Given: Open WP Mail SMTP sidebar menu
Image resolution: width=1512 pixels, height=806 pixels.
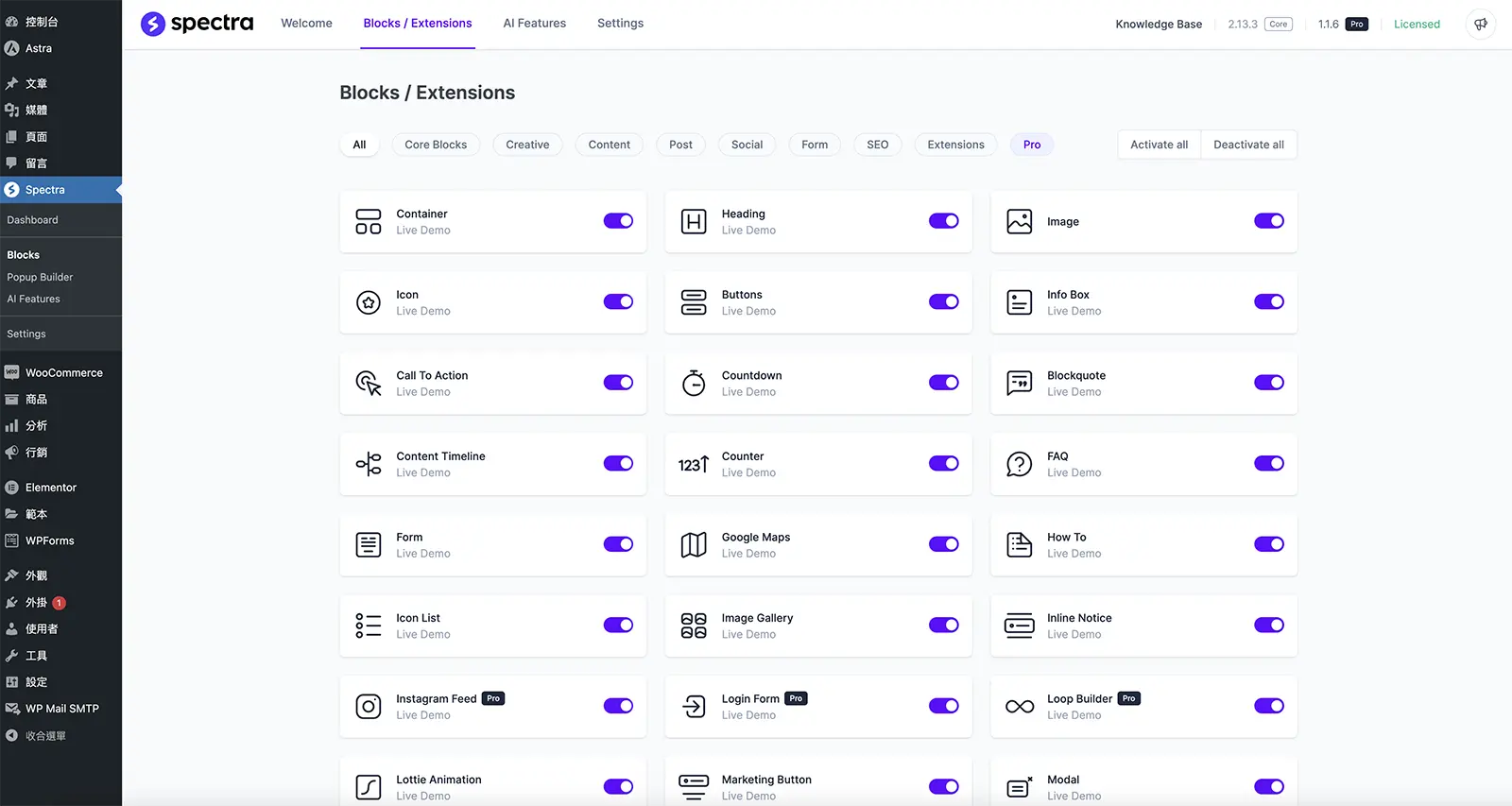Looking at the screenshot, I should (x=60, y=709).
